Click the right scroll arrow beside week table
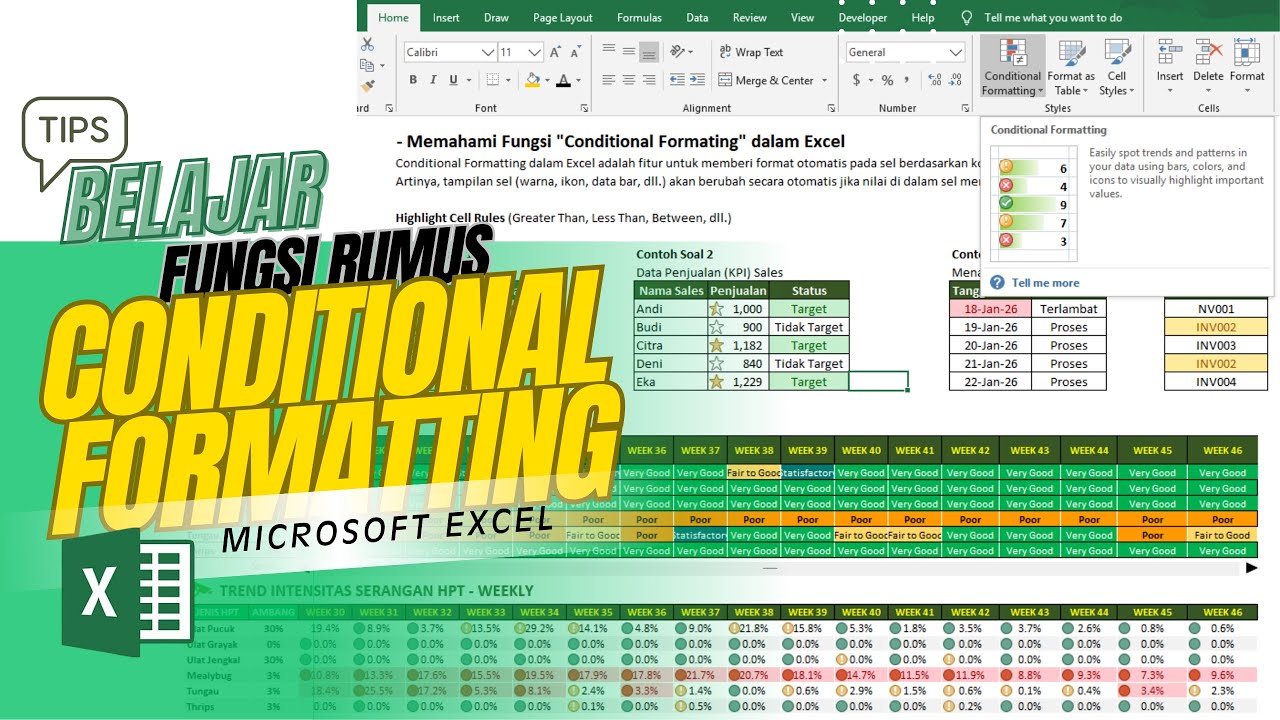Image resolution: width=1280 pixels, height=720 pixels. pyautogui.click(x=1251, y=568)
